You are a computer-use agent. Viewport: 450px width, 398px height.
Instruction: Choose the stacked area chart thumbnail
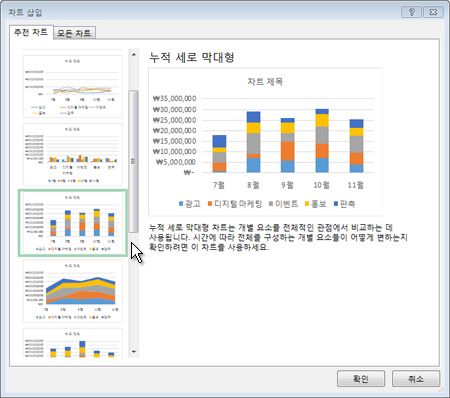click(x=73, y=291)
